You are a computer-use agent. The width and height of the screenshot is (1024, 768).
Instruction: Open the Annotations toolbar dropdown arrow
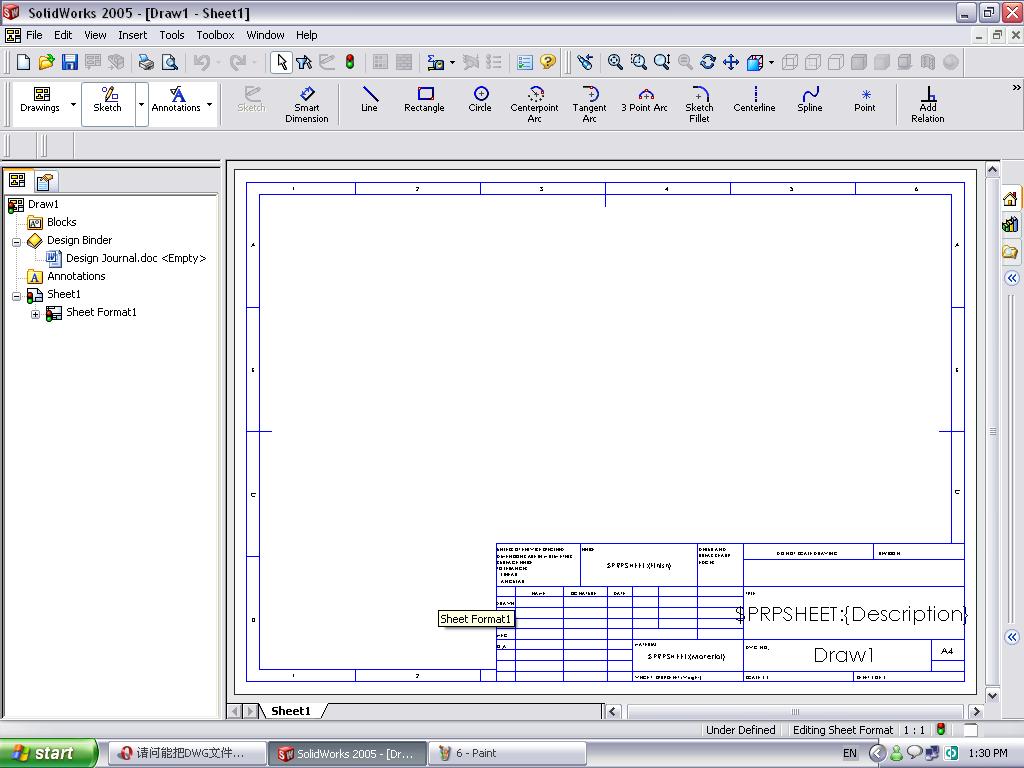point(209,104)
